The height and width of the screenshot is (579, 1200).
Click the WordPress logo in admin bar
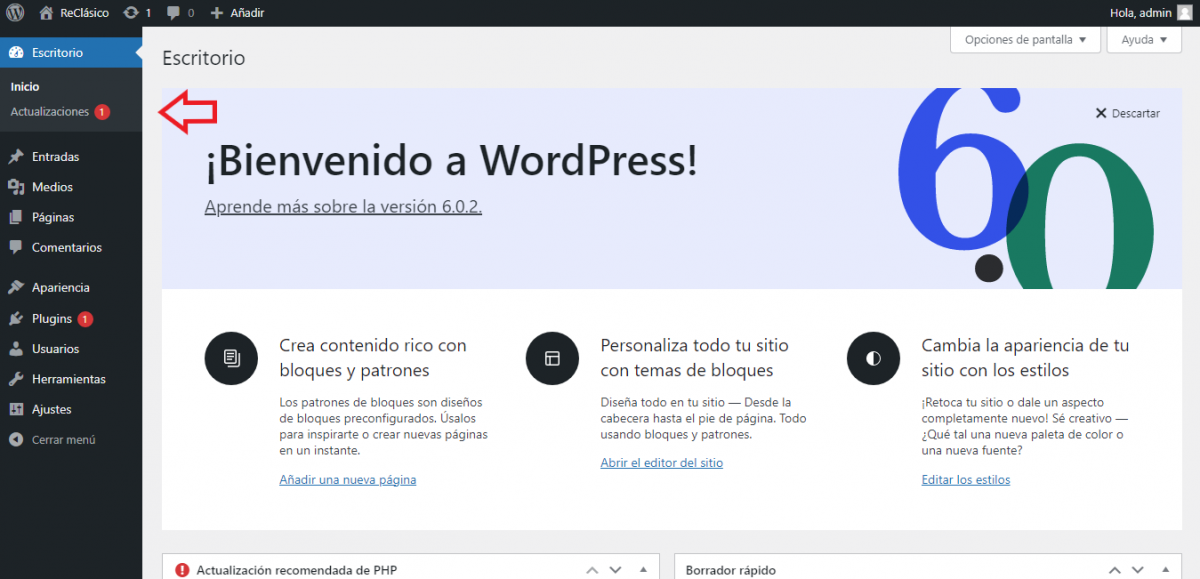(16, 13)
